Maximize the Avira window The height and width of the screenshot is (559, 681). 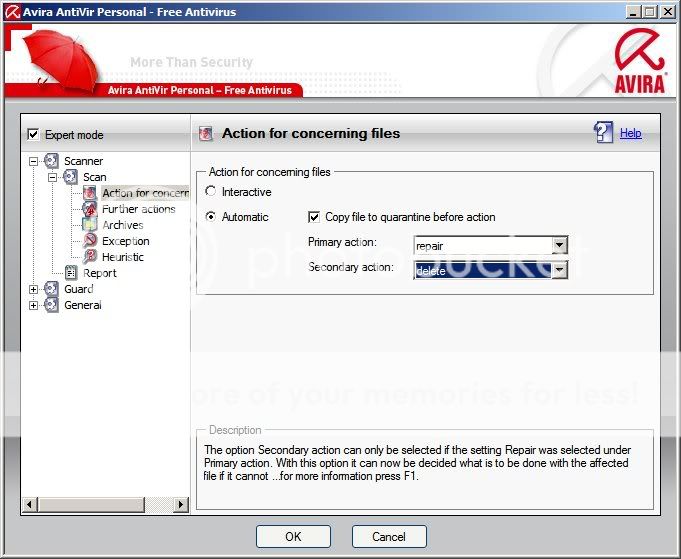[x=650, y=12]
